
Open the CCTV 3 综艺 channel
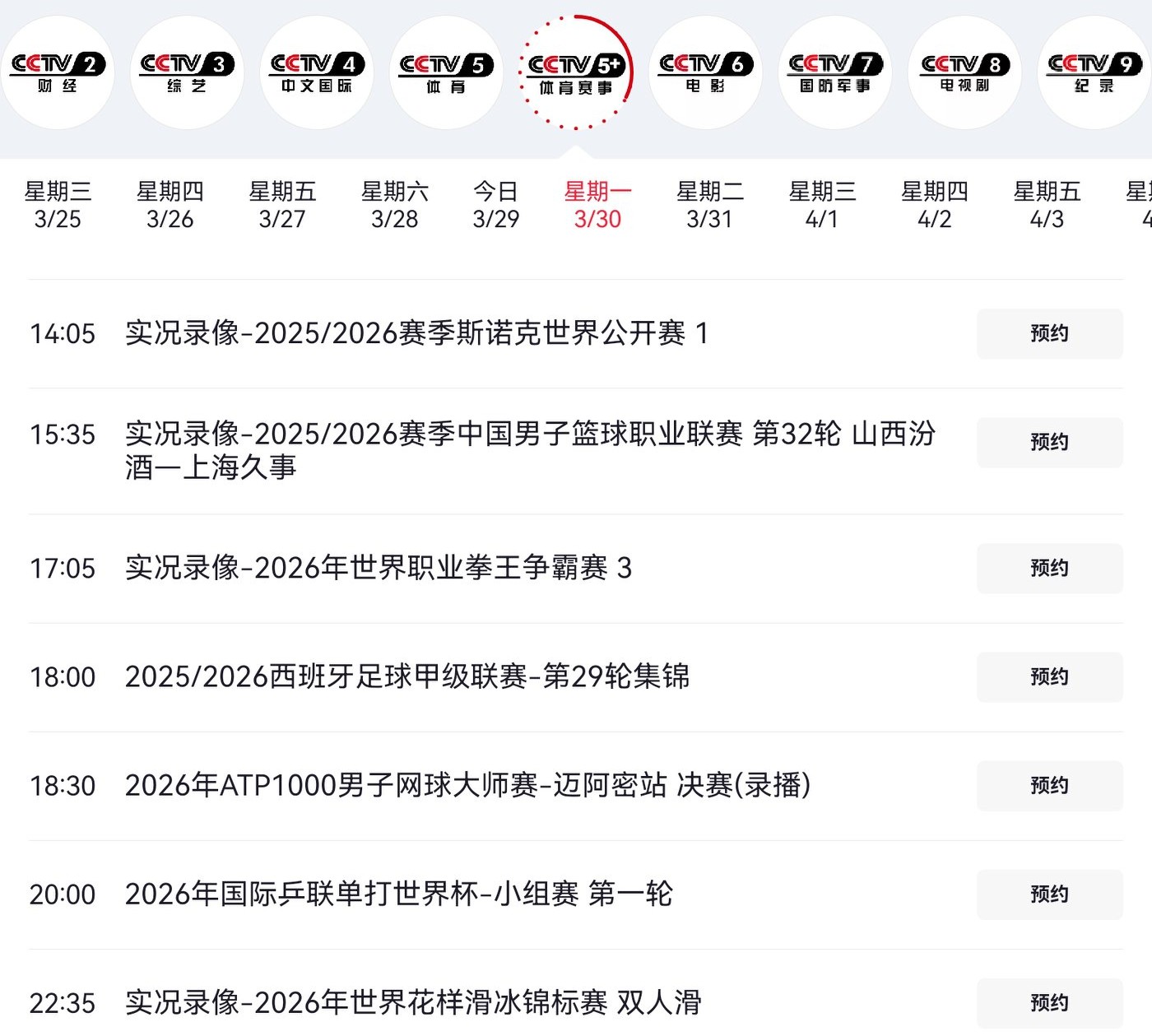pos(187,72)
